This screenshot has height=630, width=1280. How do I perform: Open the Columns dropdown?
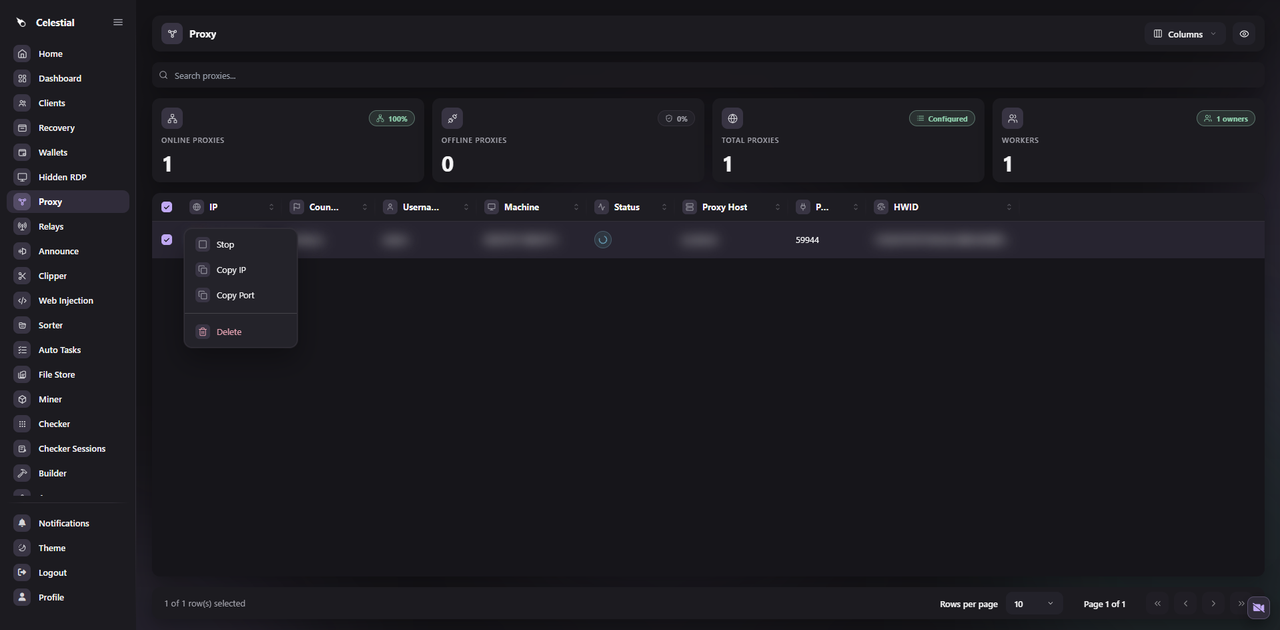click(1185, 34)
